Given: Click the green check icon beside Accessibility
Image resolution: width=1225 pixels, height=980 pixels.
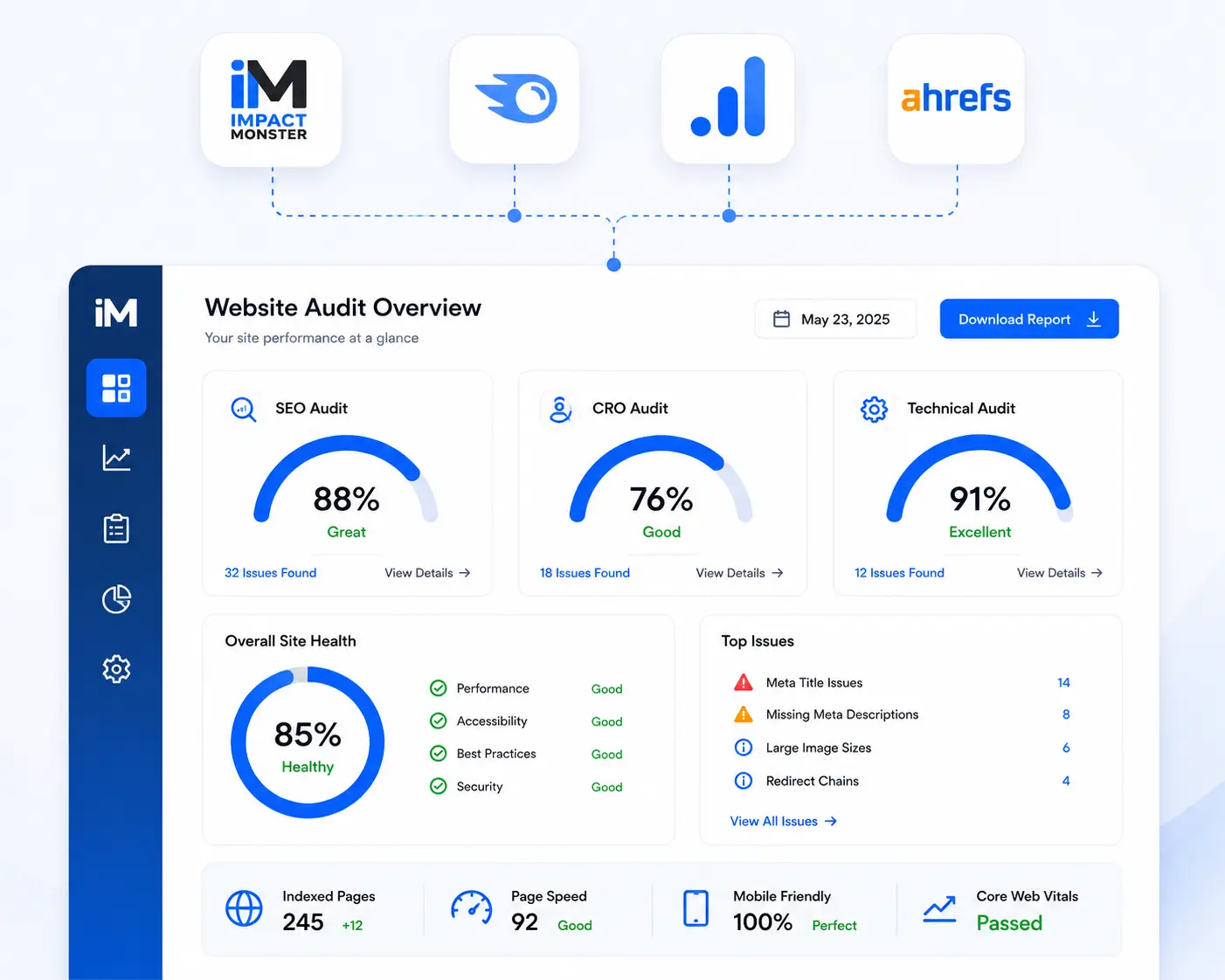Looking at the screenshot, I should coord(439,721).
